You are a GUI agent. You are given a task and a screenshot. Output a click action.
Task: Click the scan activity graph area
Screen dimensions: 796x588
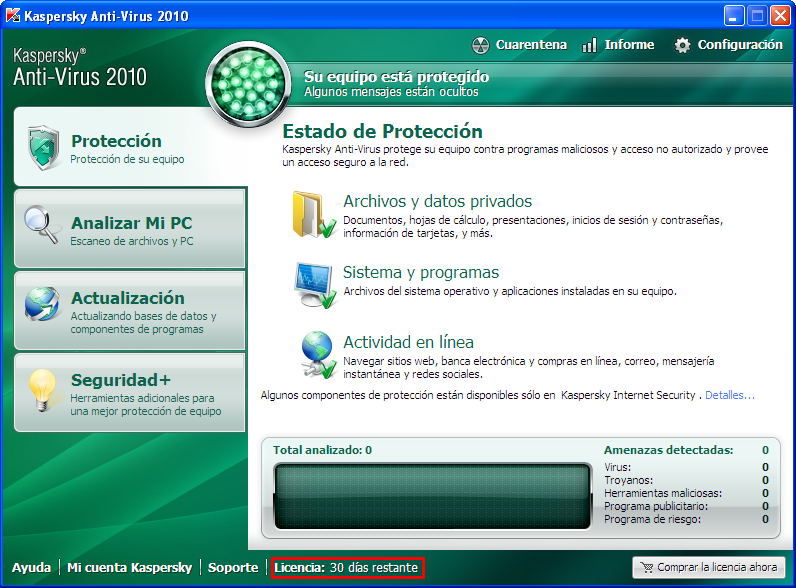click(433, 496)
